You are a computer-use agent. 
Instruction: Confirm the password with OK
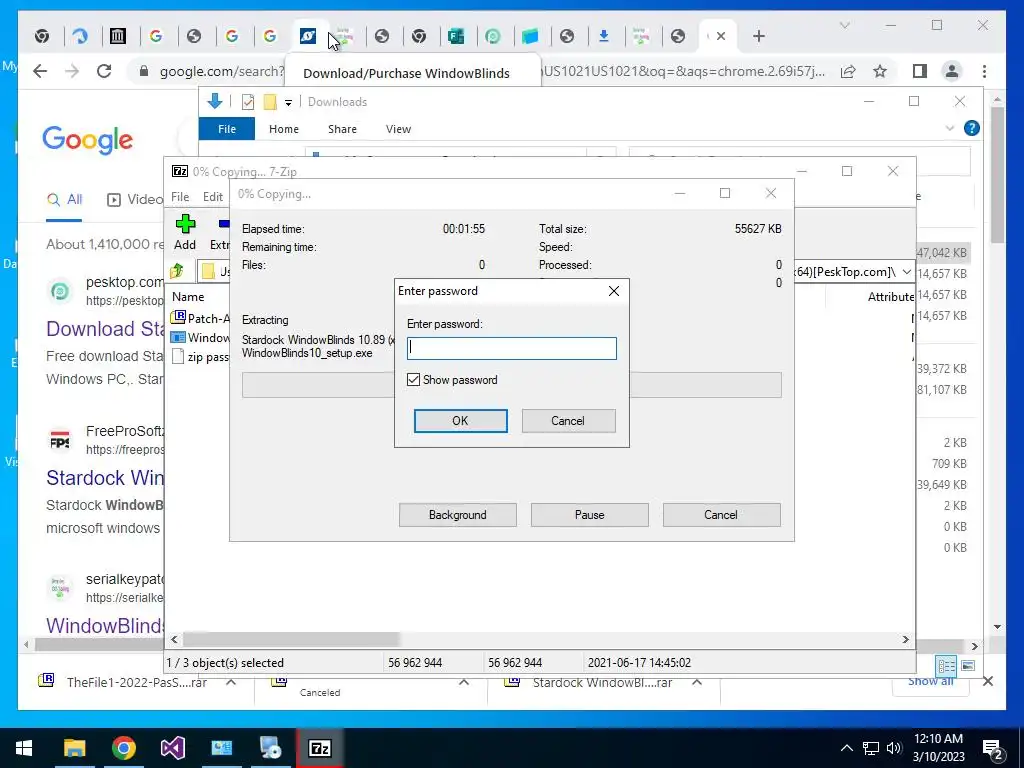point(460,421)
